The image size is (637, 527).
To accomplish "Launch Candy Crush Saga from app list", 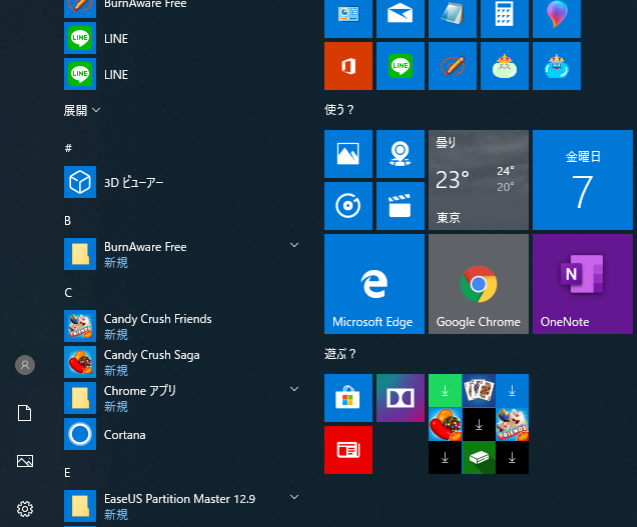I will 183,362.
